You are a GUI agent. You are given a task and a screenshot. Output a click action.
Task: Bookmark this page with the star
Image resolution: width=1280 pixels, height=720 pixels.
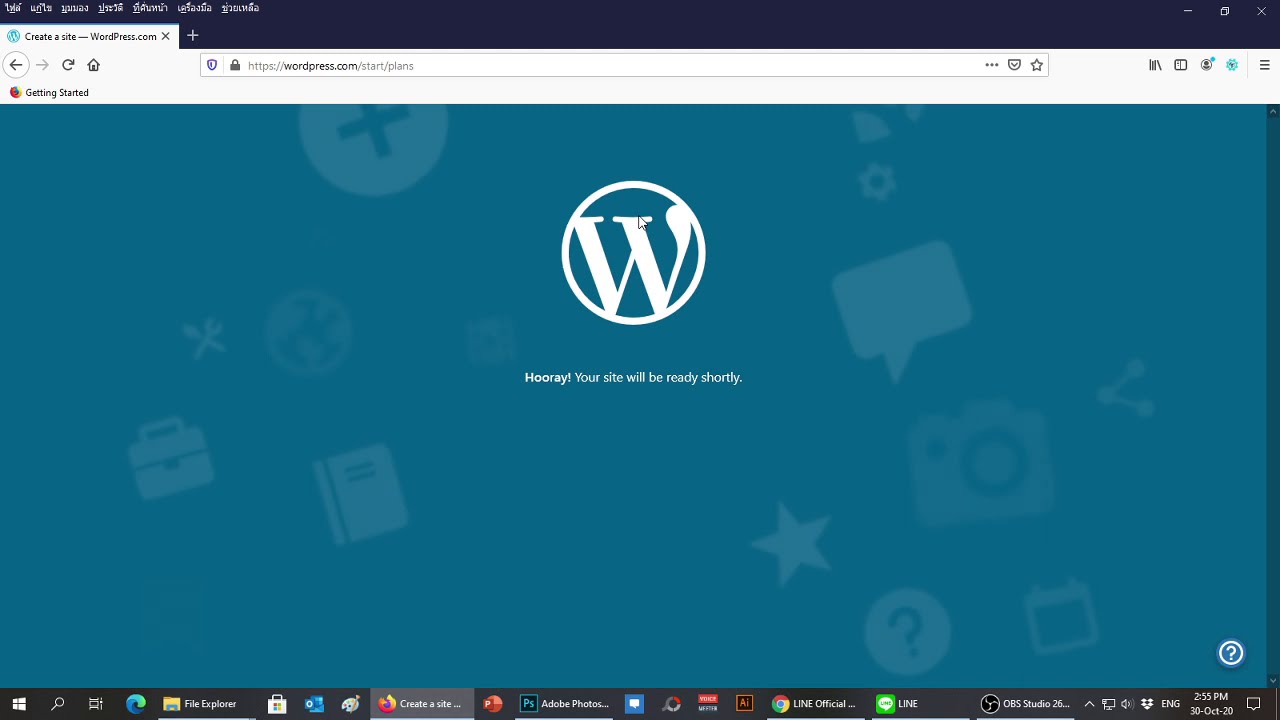[x=1037, y=65]
